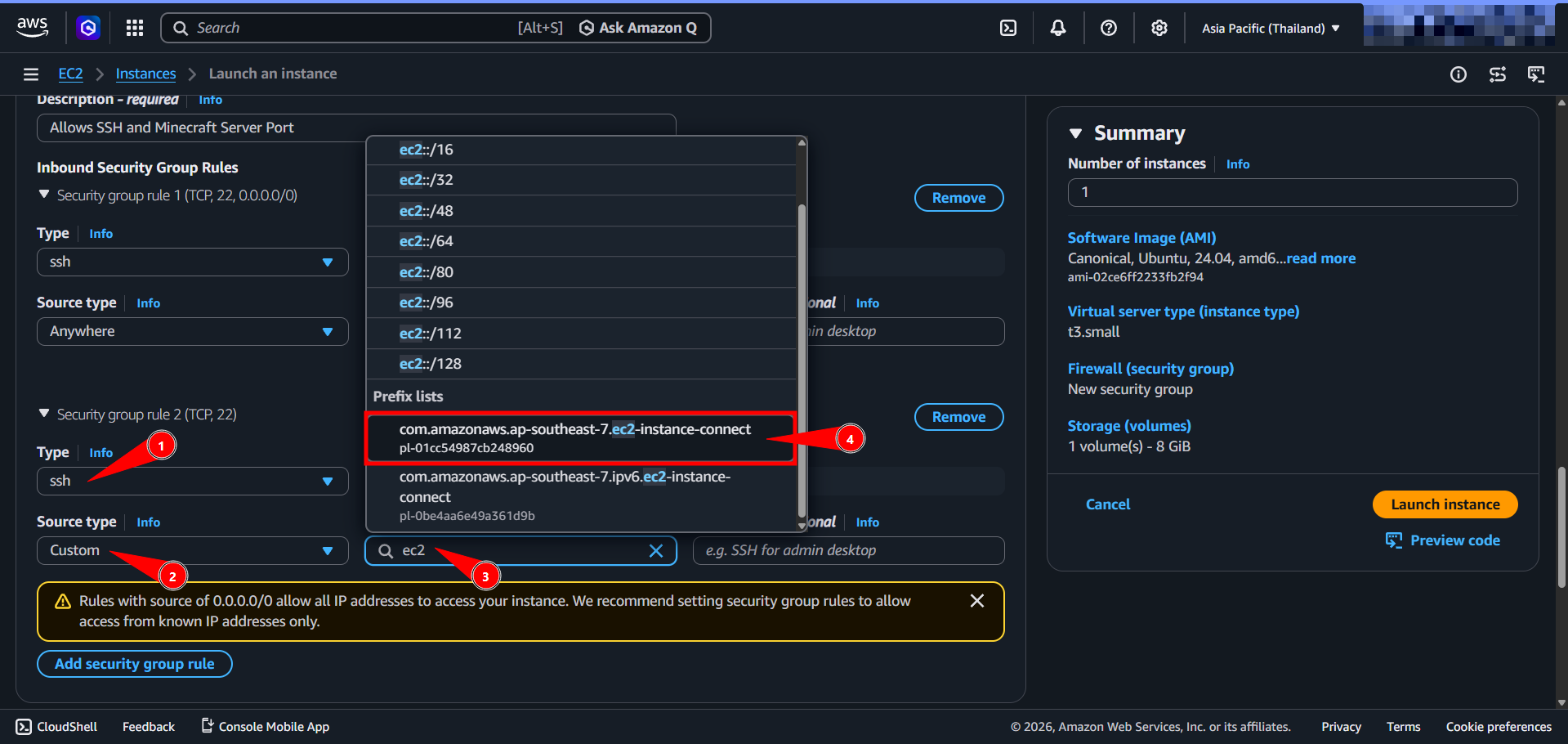Open CloudShell from top bar icon
The width and height of the screenshot is (1568, 744).
click(x=1008, y=28)
